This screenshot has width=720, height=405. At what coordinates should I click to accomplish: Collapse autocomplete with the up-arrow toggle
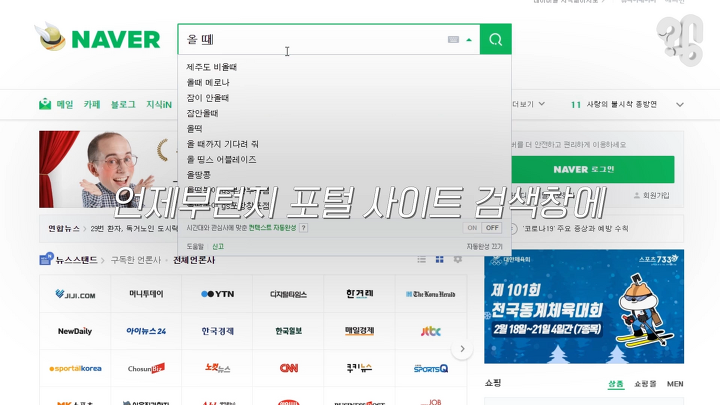[469, 40]
